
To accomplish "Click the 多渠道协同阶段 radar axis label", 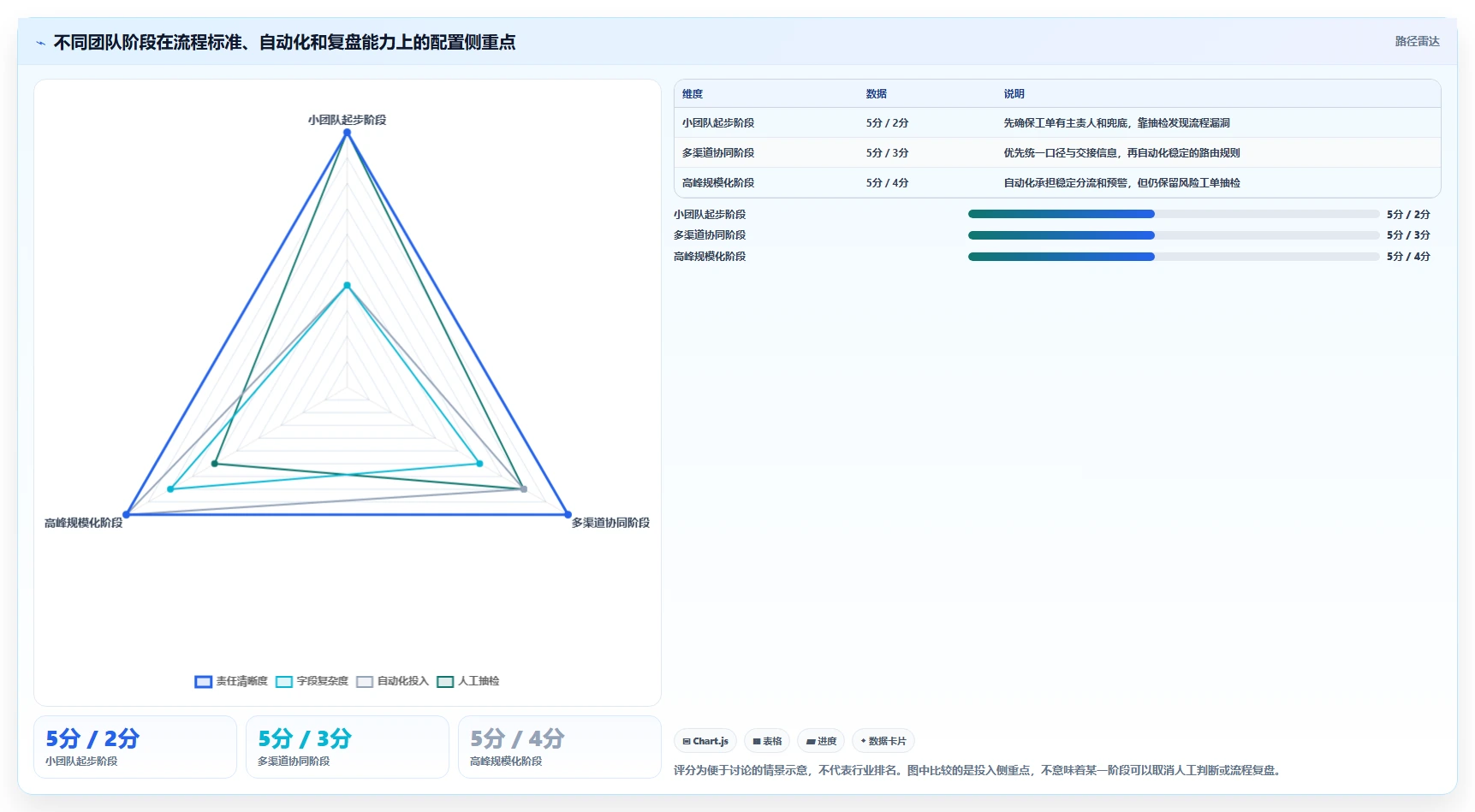I will [x=610, y=523].
